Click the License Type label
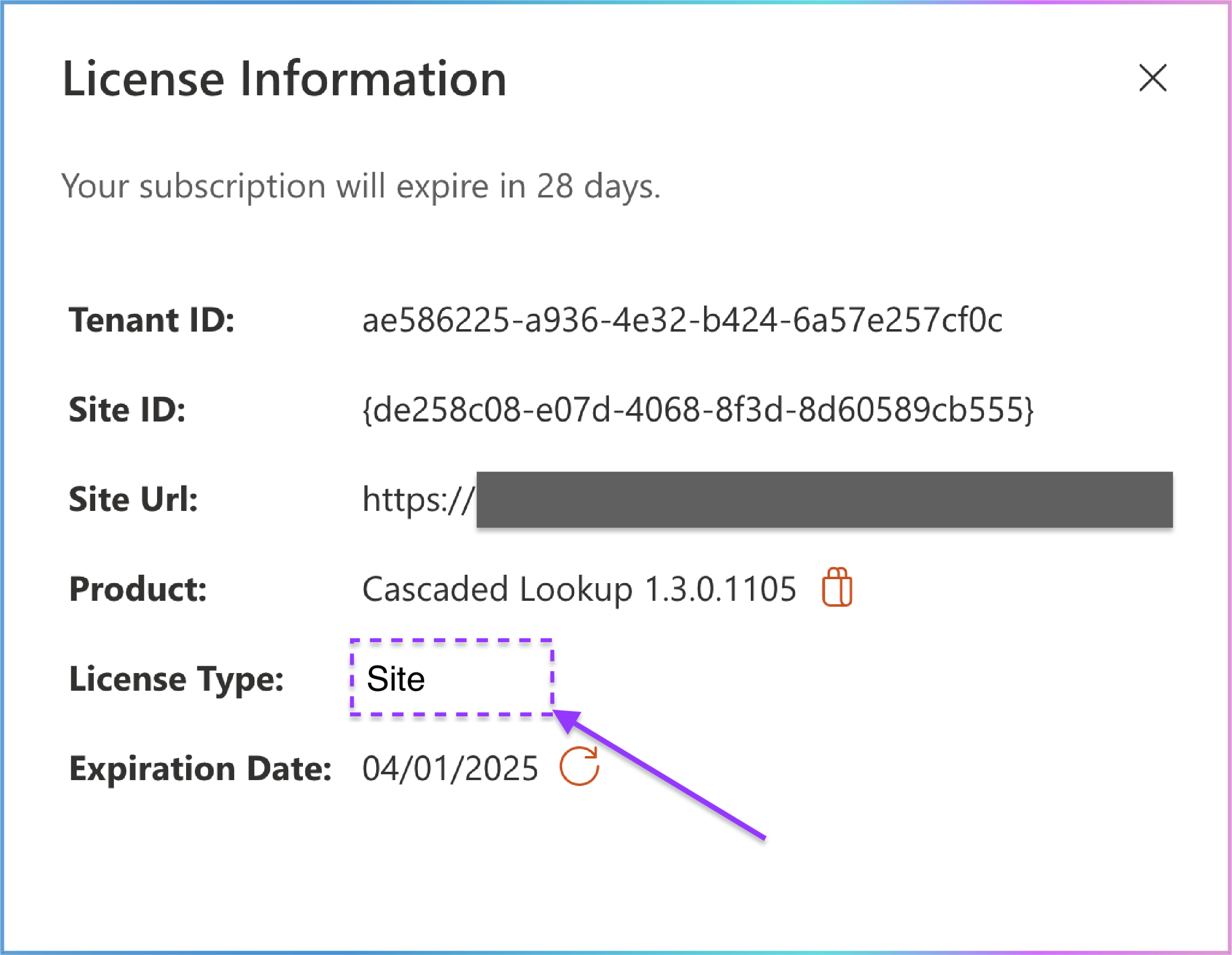 pos(177,679)
